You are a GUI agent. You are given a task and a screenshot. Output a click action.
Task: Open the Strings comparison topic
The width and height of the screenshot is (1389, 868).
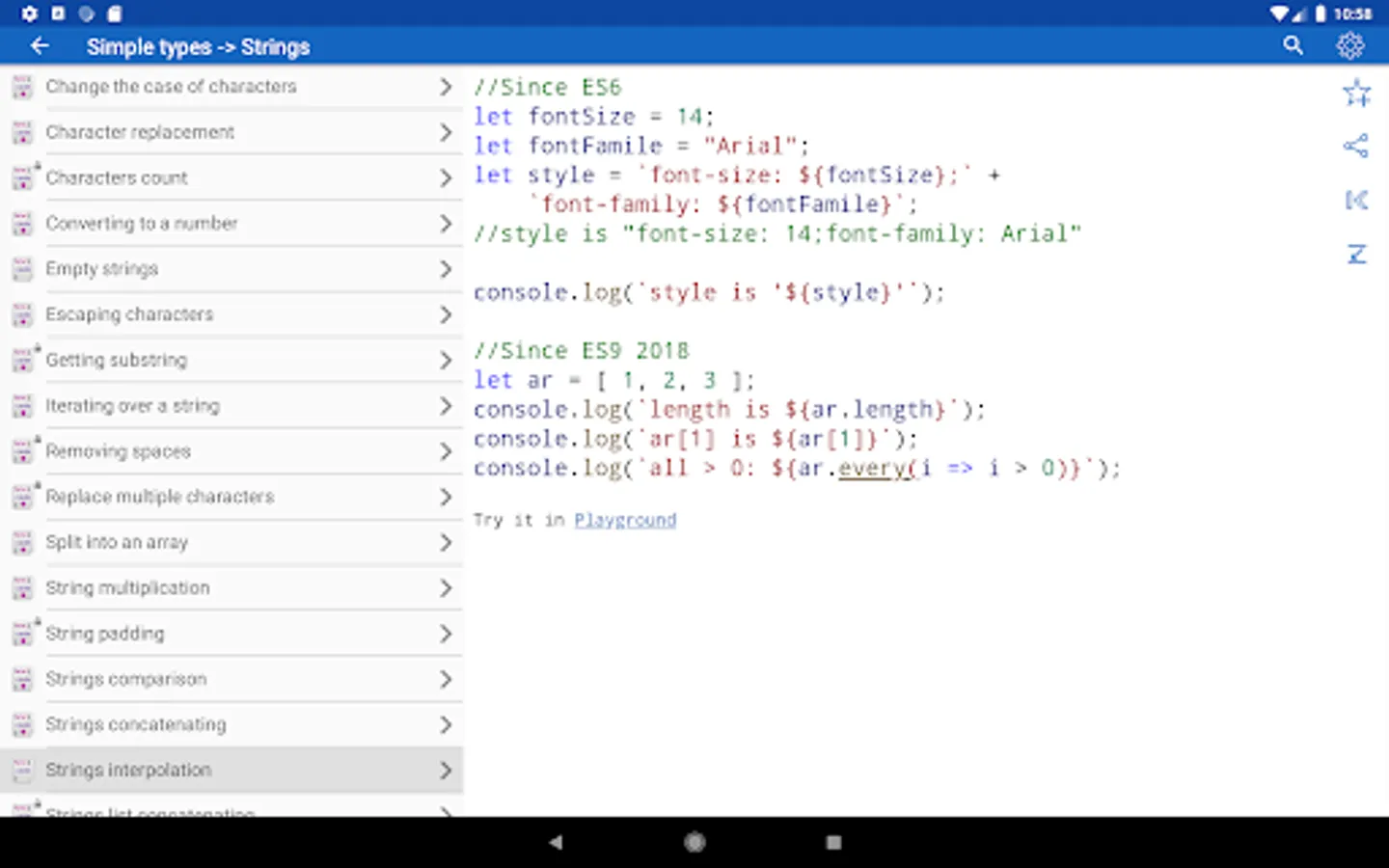(231, 679)
